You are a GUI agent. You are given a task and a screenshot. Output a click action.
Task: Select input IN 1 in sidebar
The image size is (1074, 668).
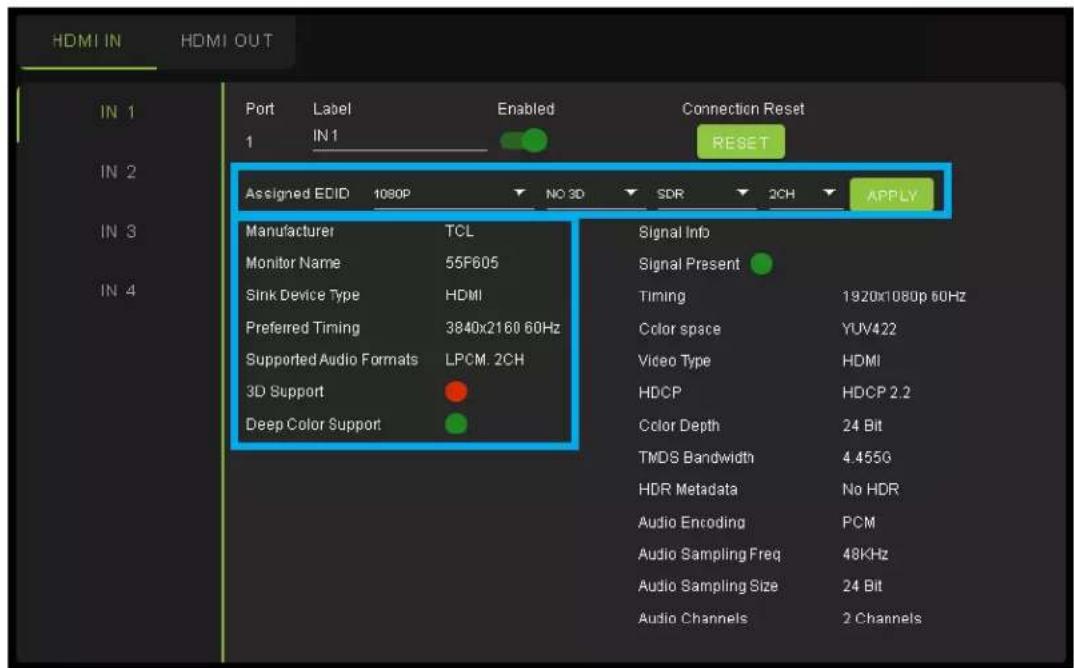click(x=118, y=112)
